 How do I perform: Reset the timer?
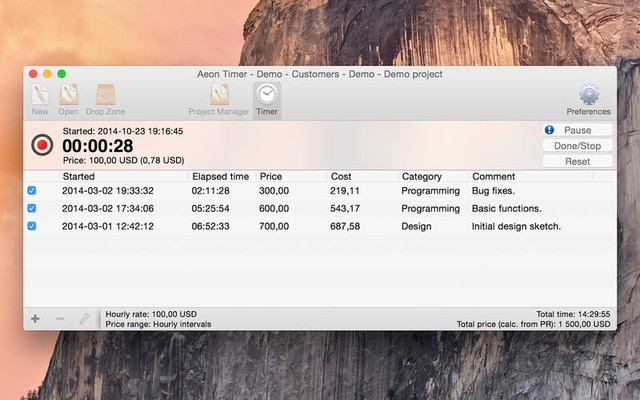578,161
